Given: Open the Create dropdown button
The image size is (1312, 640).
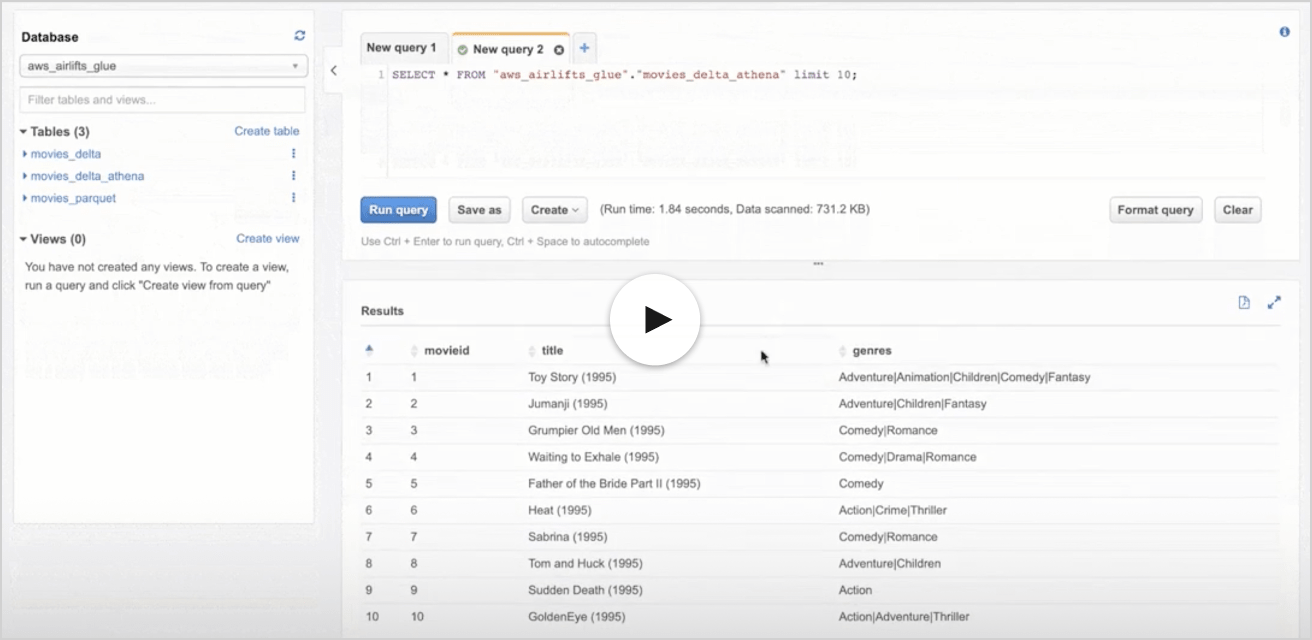Looking at the screenshot, I should (x=554, y=210).
